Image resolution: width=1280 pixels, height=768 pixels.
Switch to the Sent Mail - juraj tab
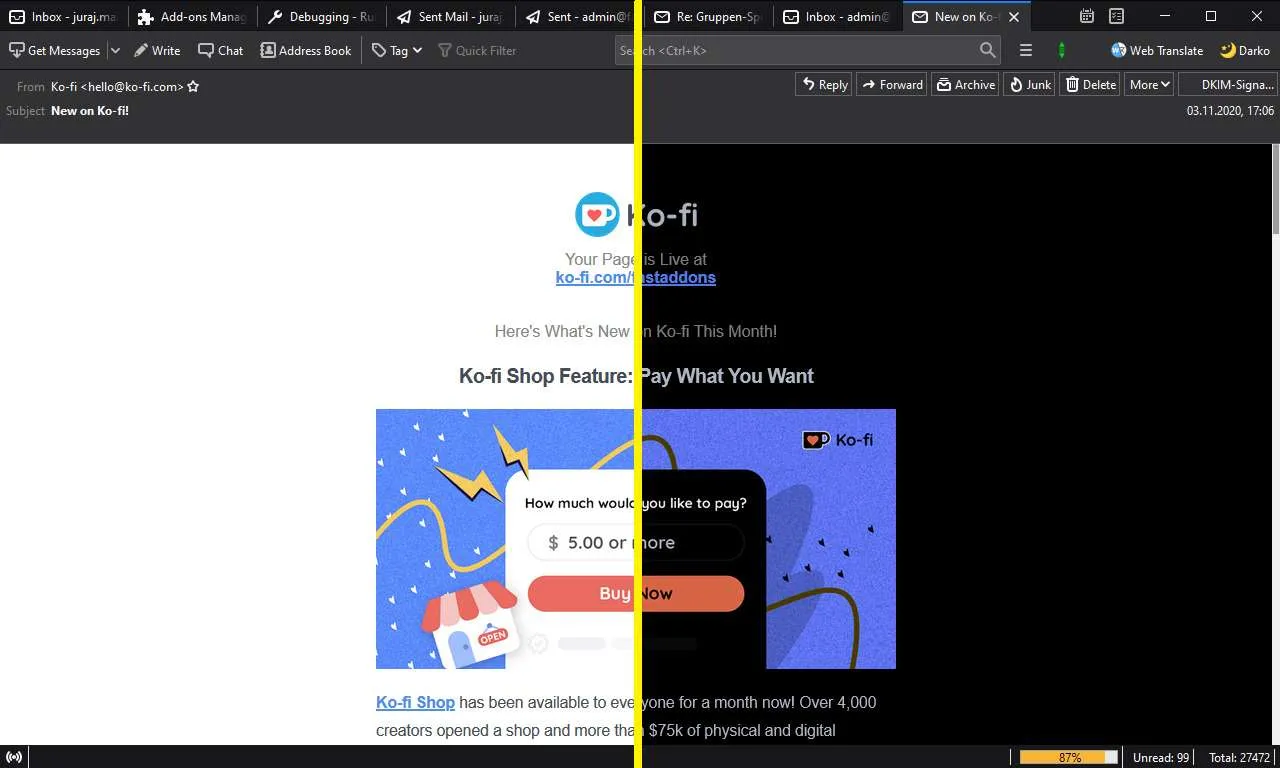tap(450, 16)
